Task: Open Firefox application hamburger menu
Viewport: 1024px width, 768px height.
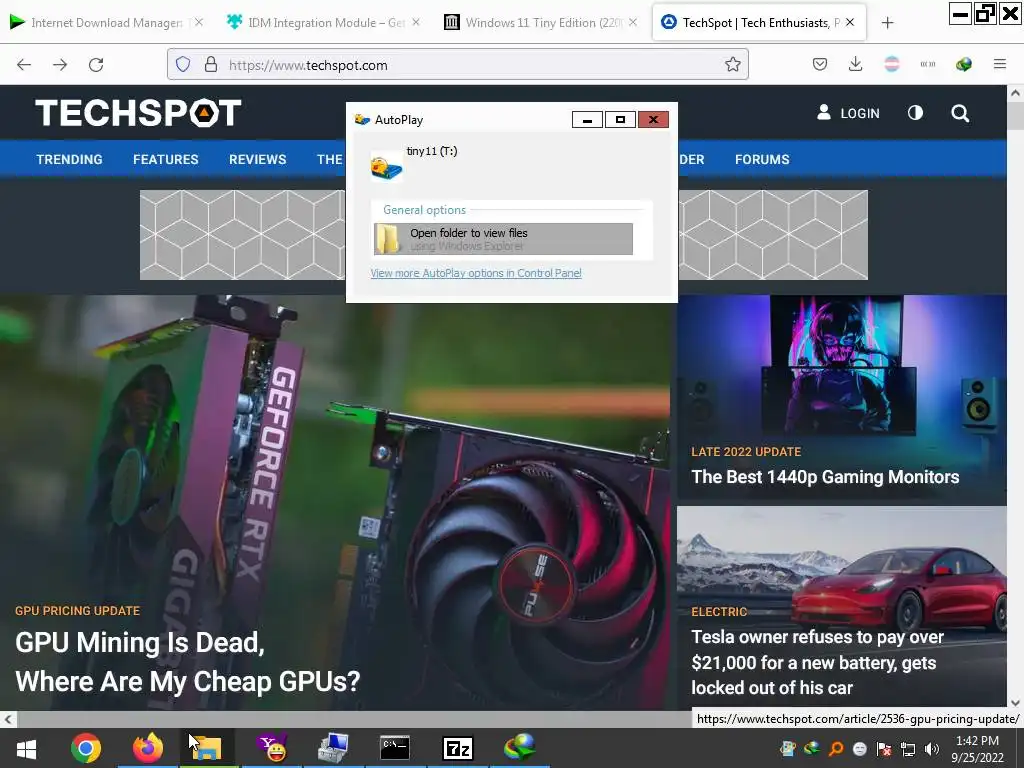Action: 999,64
